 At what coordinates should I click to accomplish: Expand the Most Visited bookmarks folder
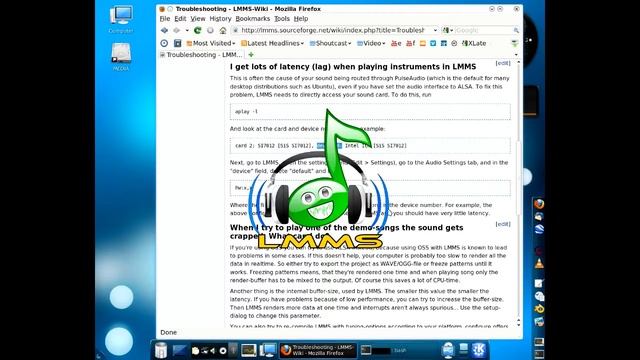(211, 43)
